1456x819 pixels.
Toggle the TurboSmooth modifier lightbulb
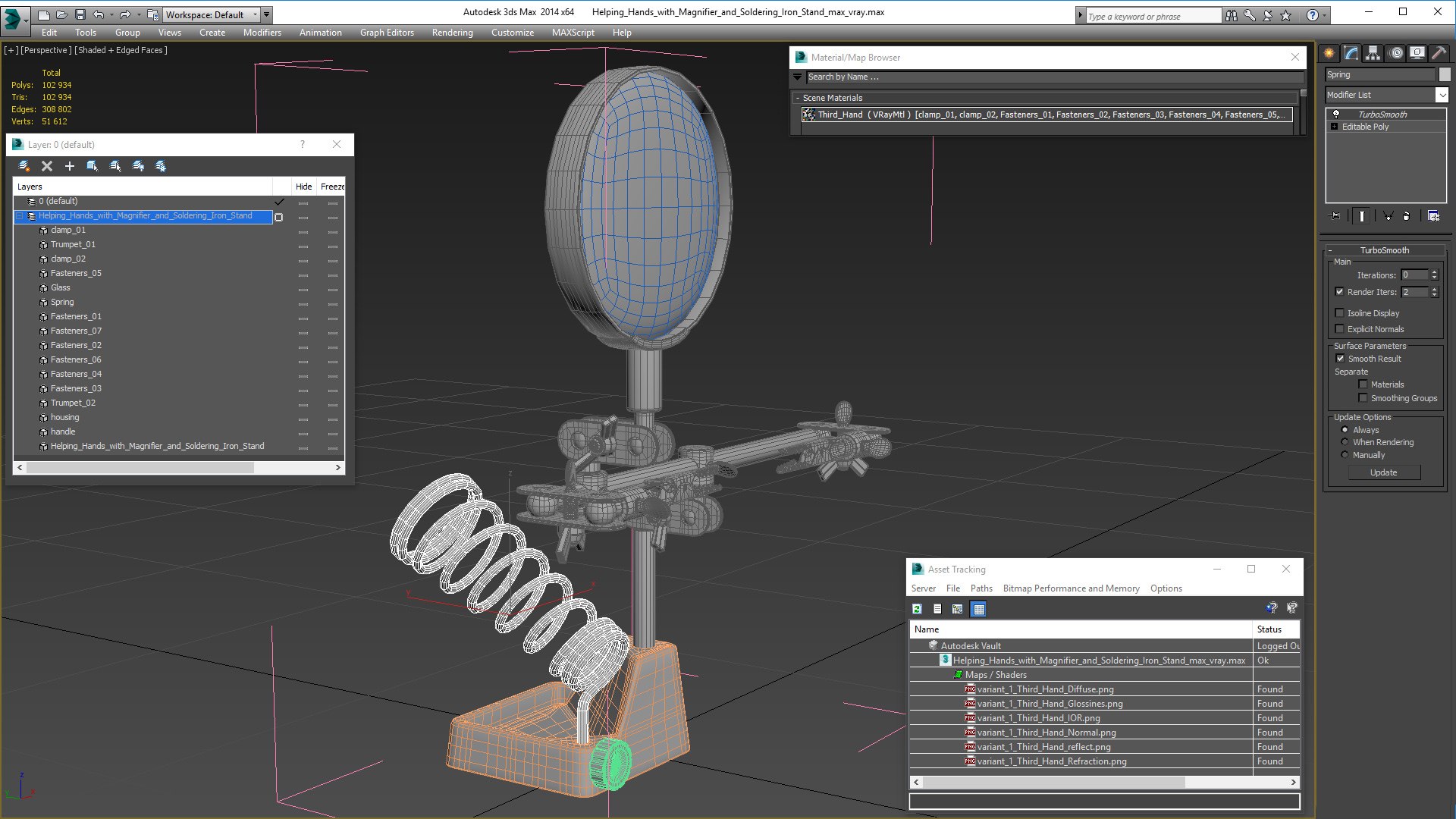coord(1336,115)
